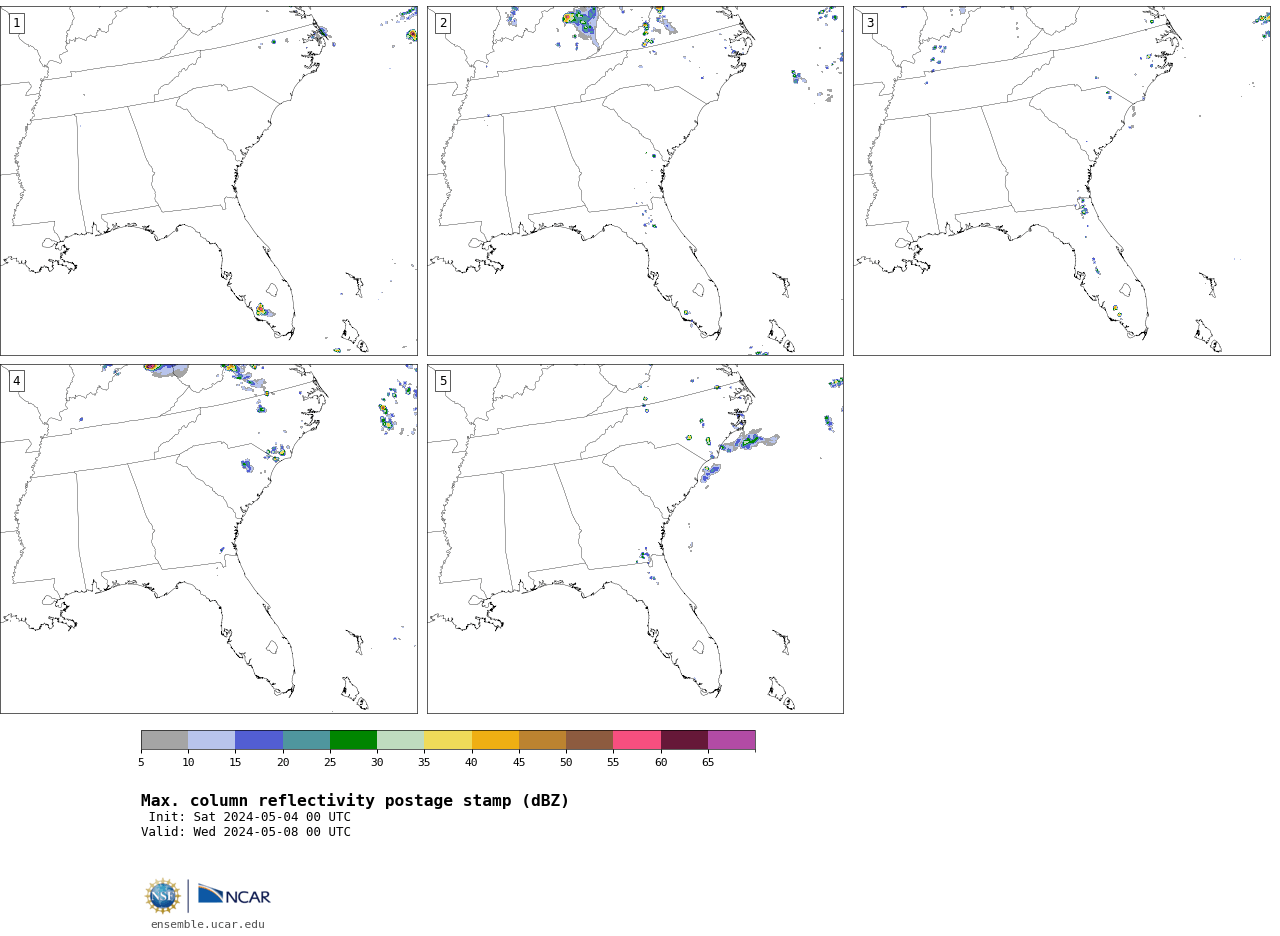Click the Max. column reflectivity title
This screenshot has height=936, width=1280.
pyautogui.click(x=355, y=801)
